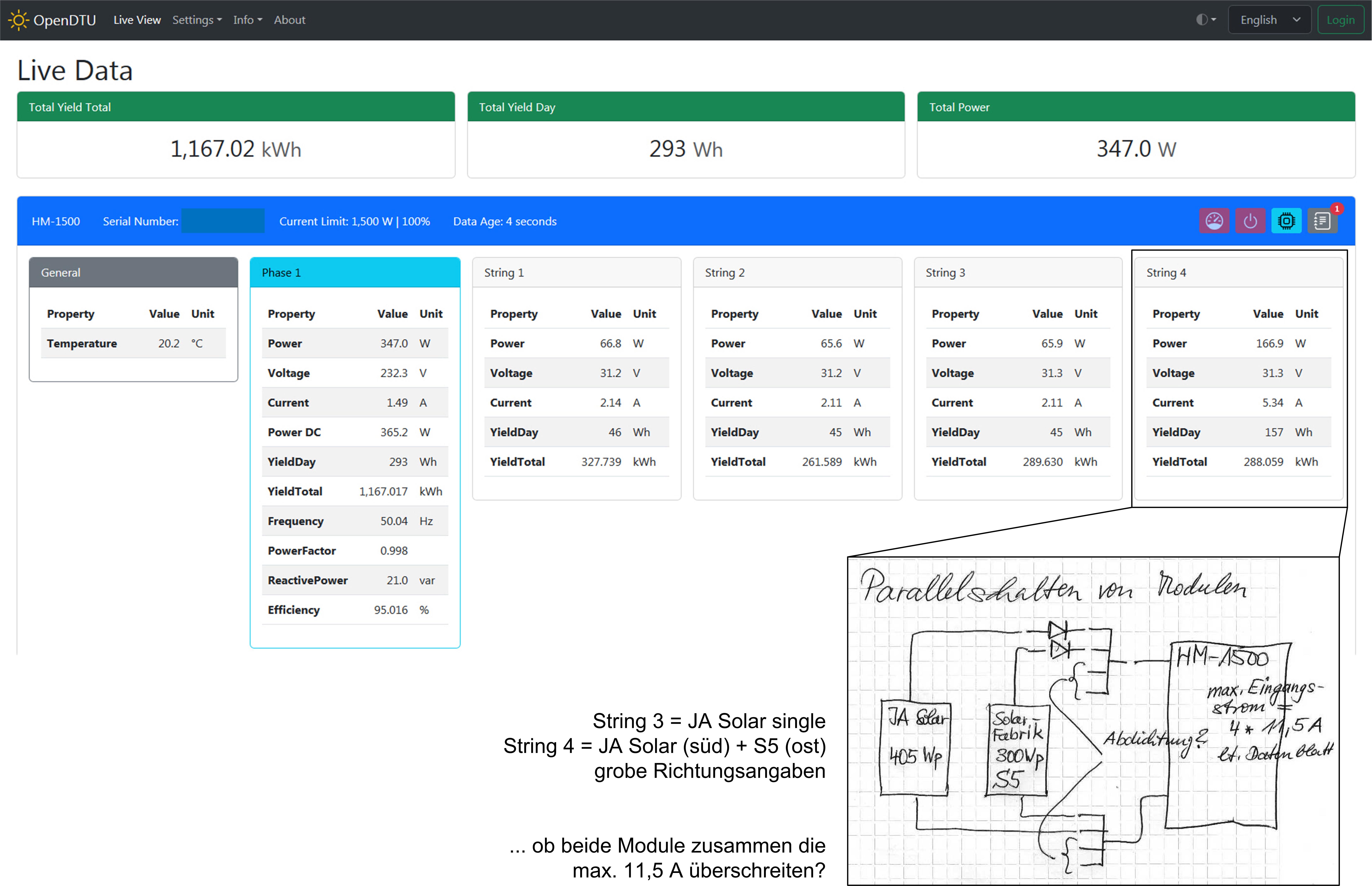Click the red event count badge
The image size is (1372, 886).
coord(1337,209)
